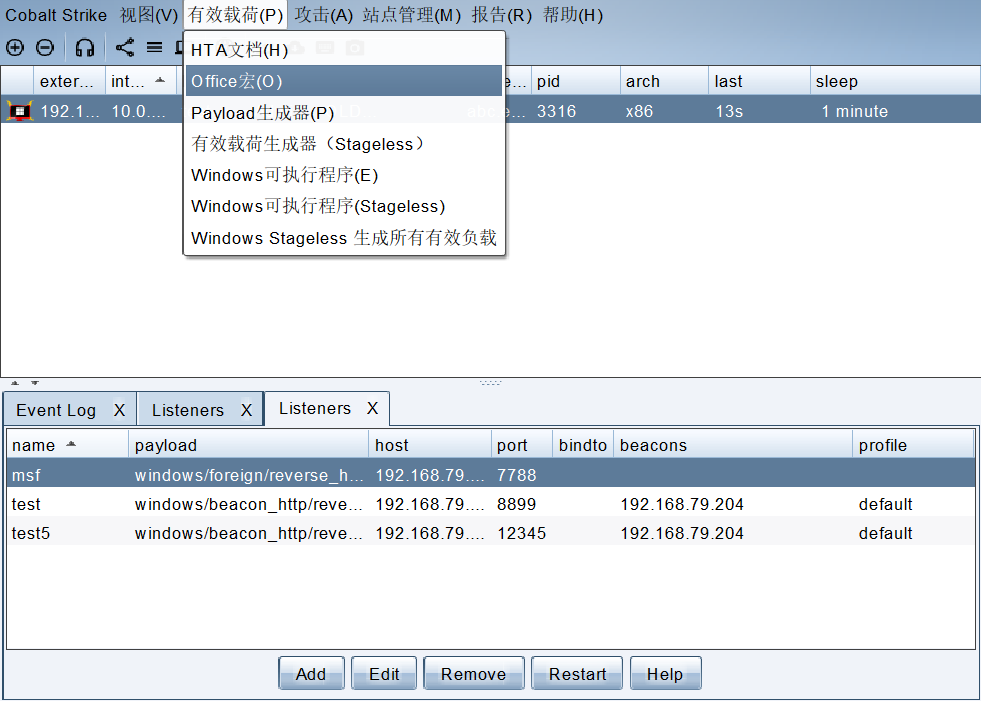981x701 pixels.
Task: Close the Event Log tab
Action: [119, 411]
